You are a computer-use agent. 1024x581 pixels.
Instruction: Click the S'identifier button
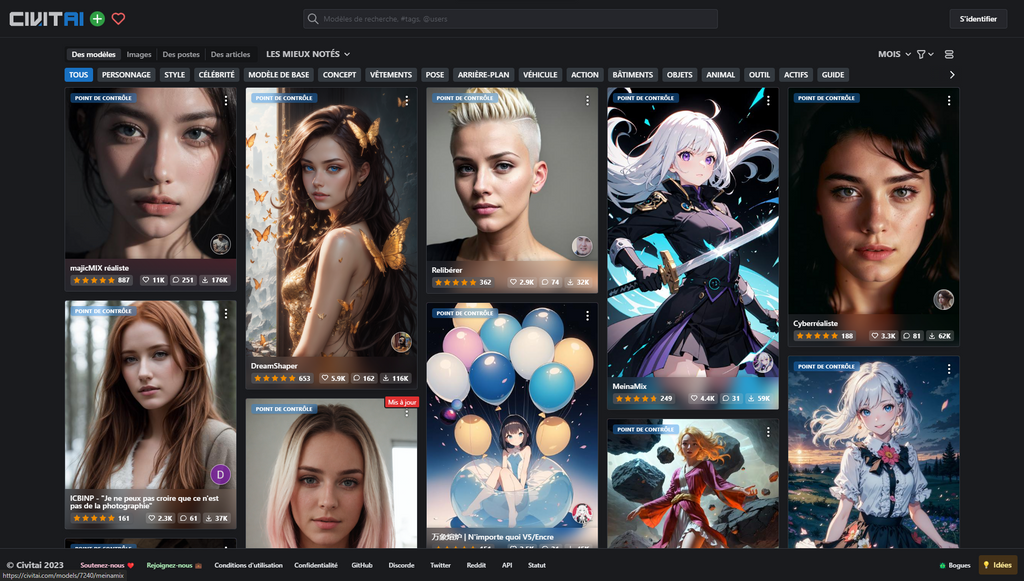pos(977,19)
